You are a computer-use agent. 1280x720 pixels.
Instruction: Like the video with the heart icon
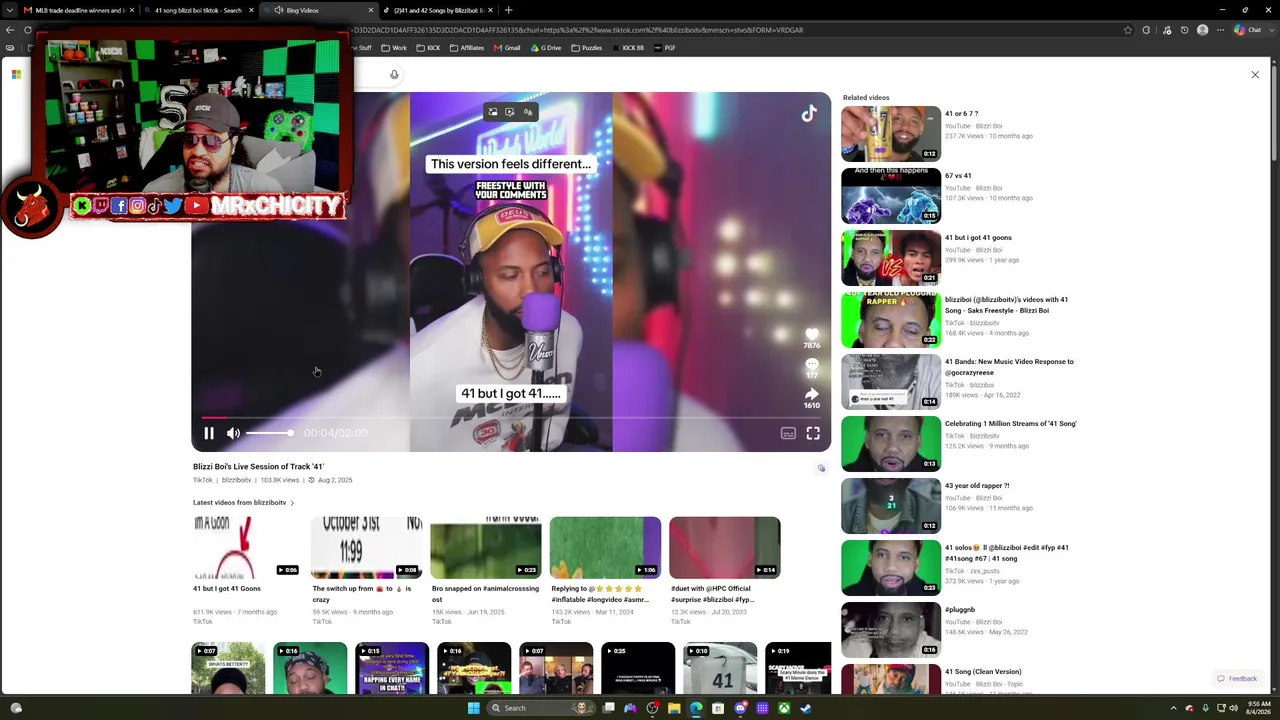pyautogui.click(x=812, y=335)
